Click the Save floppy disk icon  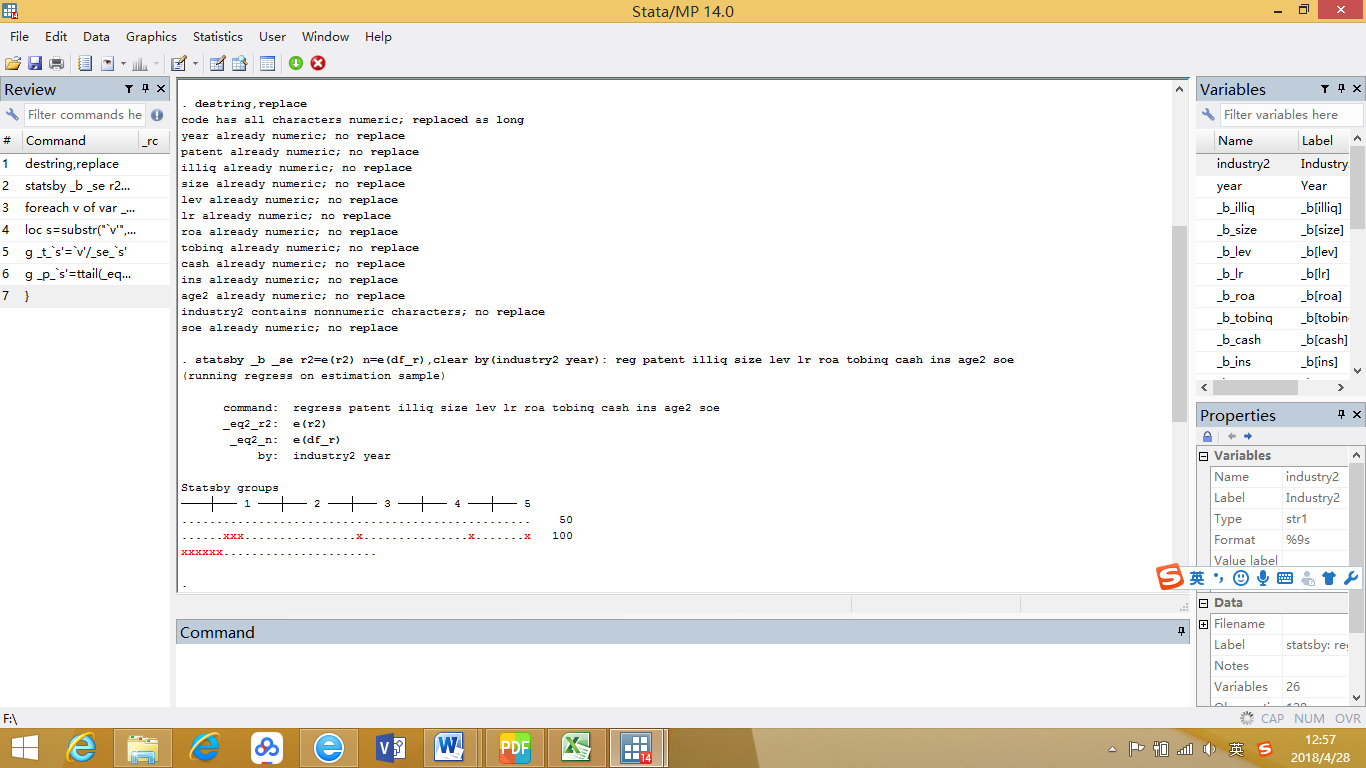[x=35, y=63]
